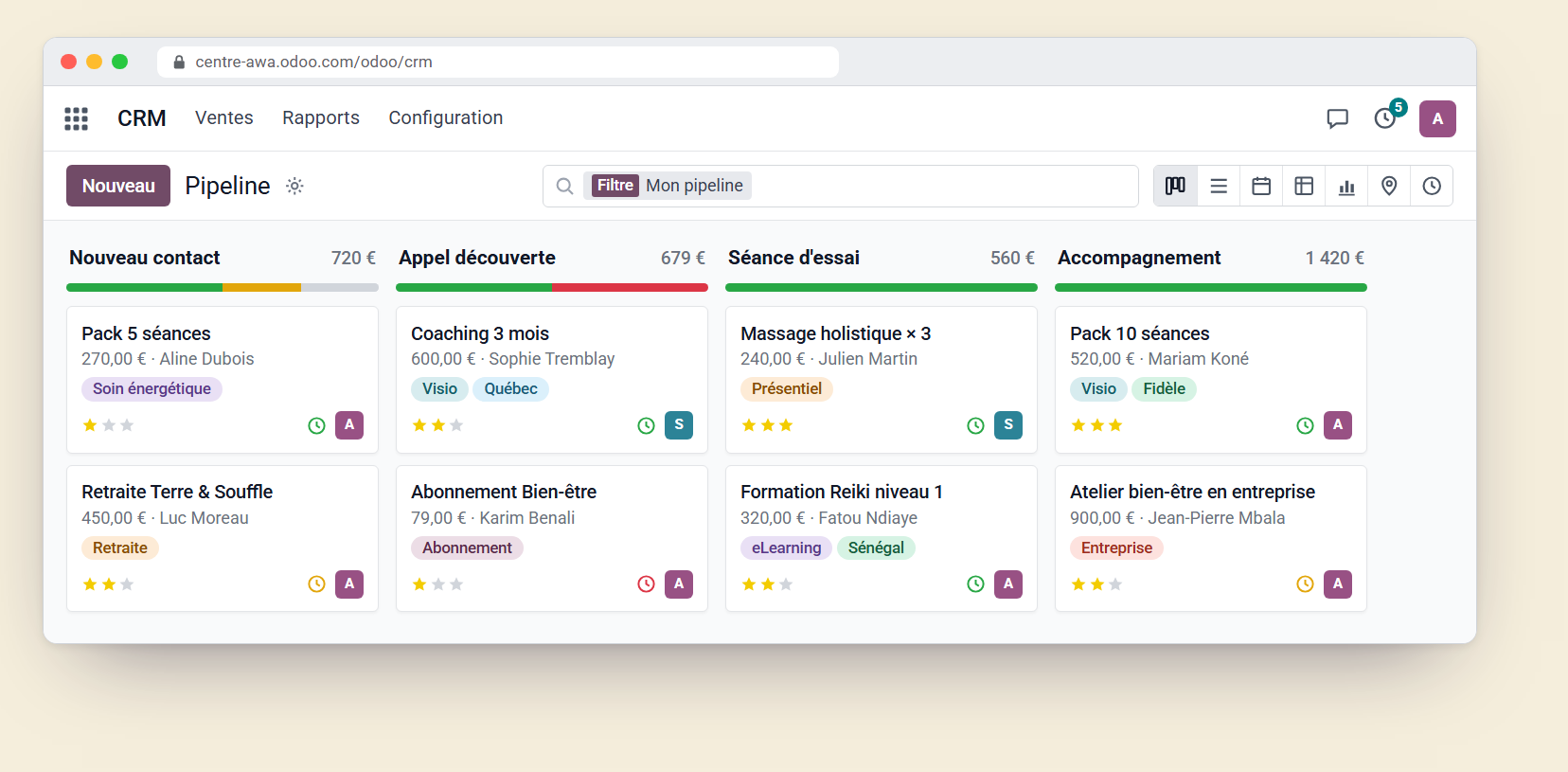This screenshot has height=772, width=1568.
Task: Switch to Calendar view
Action: tap(1261, 186)
